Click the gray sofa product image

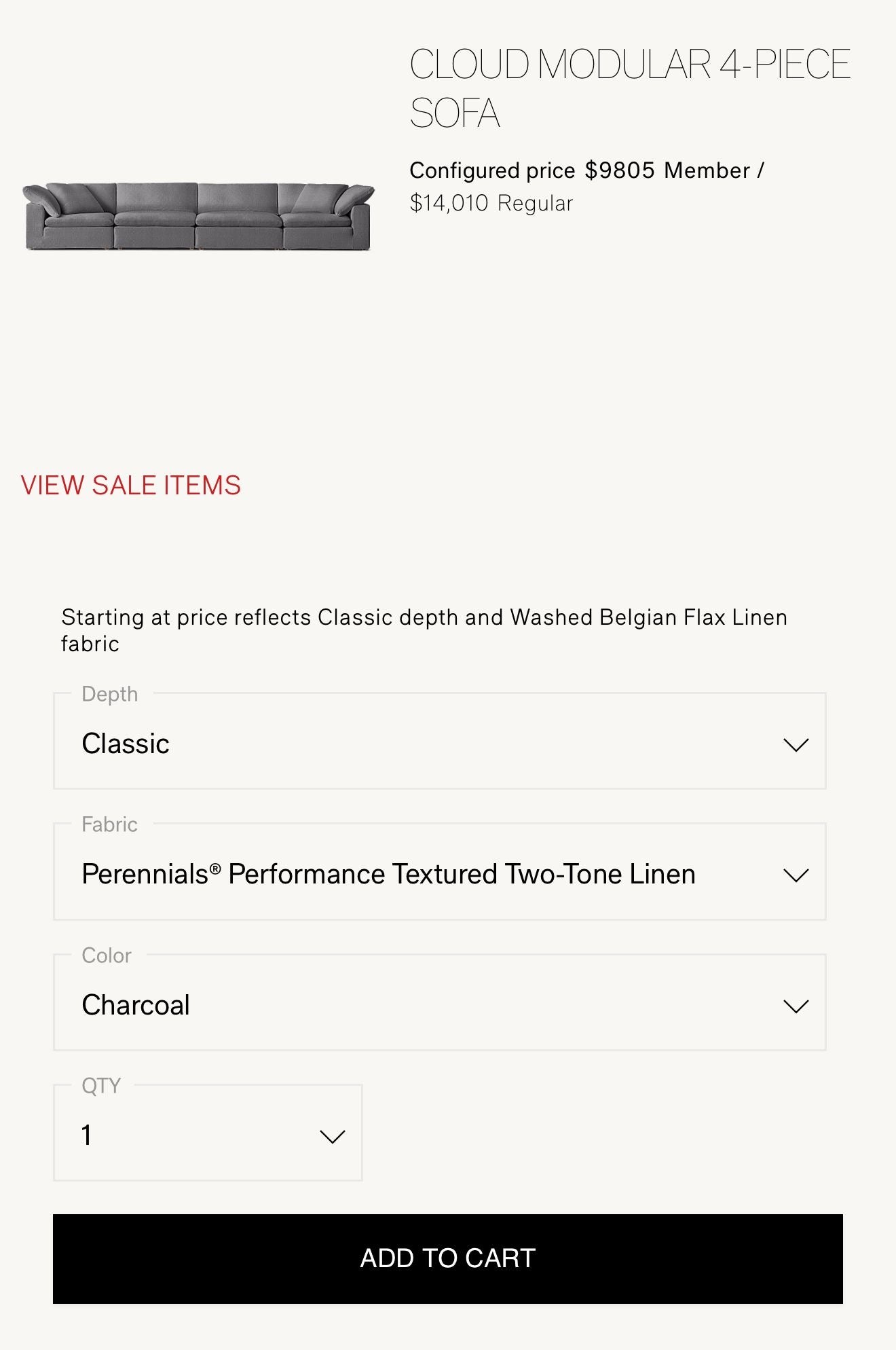(198, 217)
